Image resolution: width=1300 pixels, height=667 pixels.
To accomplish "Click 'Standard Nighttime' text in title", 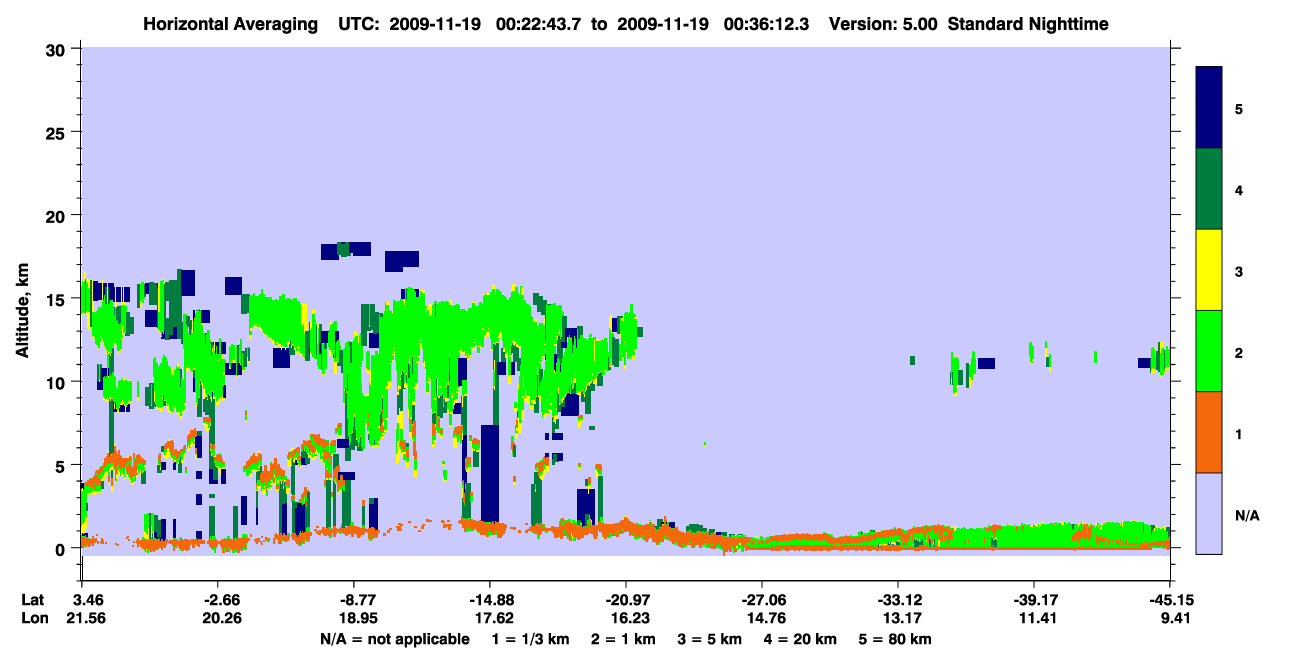I will point(1028,24).
